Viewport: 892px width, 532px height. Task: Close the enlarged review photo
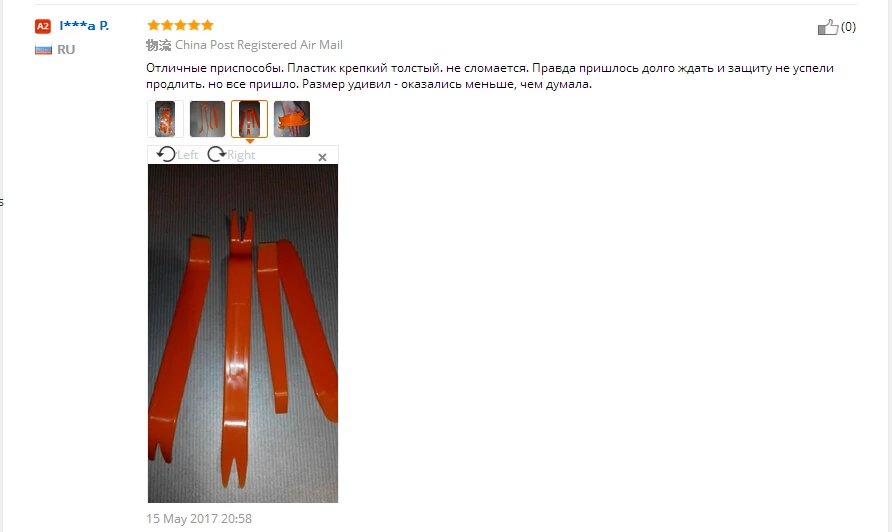coord(322,157)
